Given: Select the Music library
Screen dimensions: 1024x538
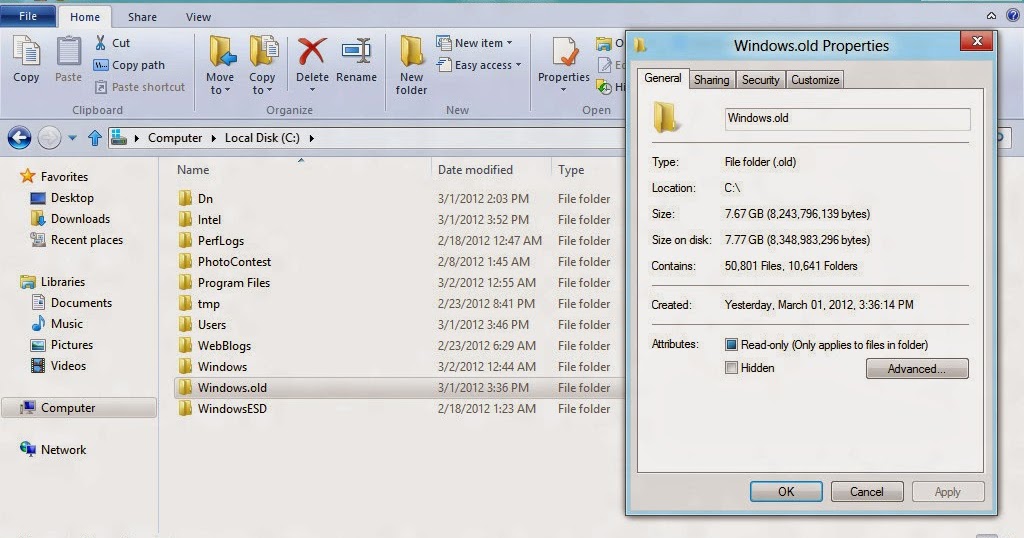Looking at the screenshot, I should point(57,323).
